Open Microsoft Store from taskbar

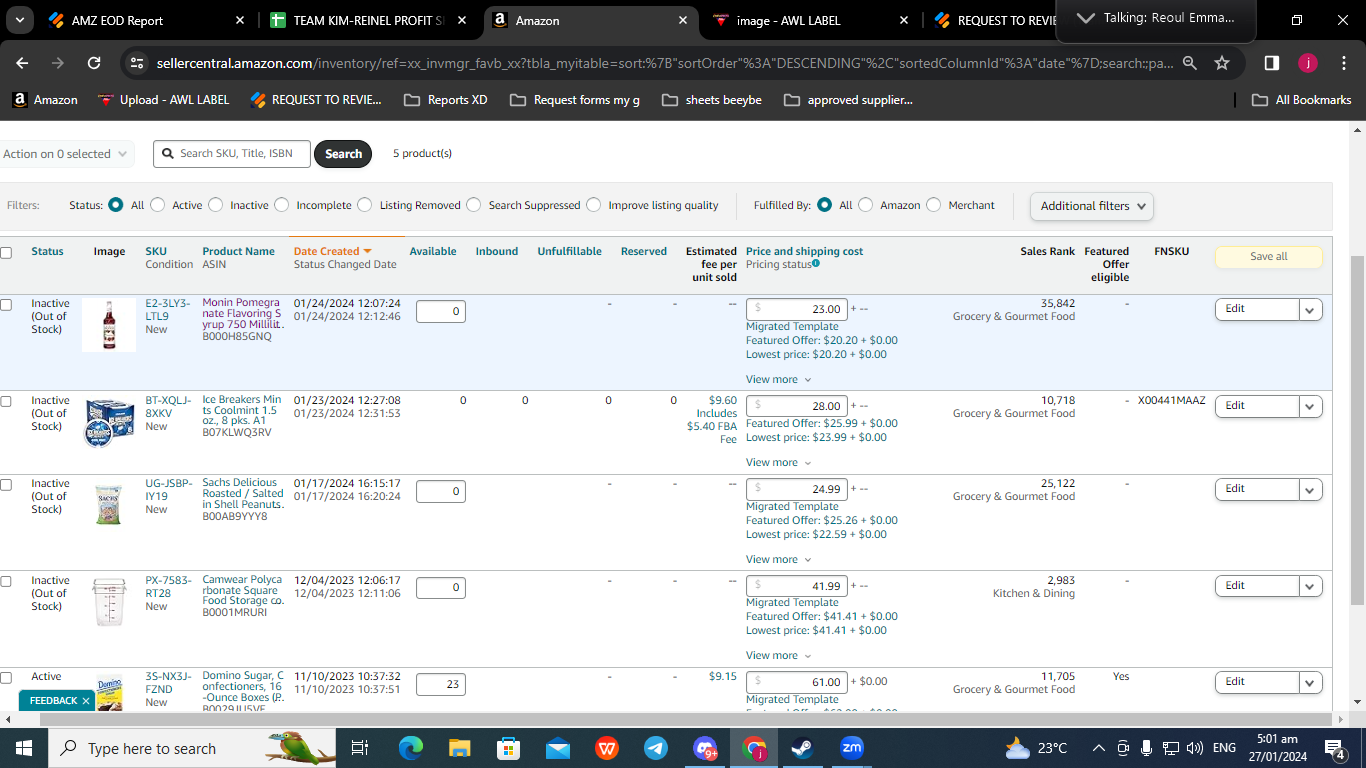508,748
